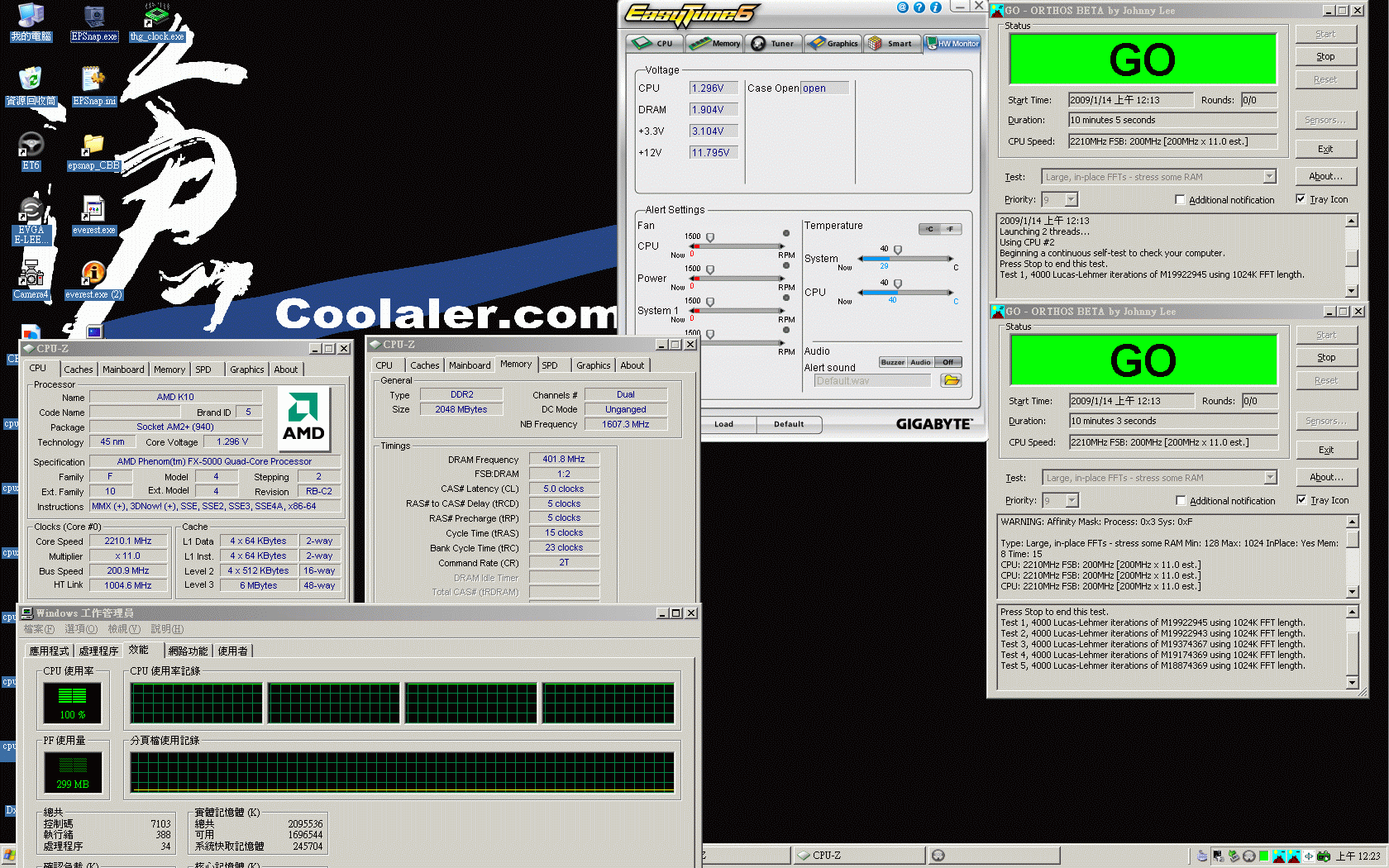The image size is (1389, 868).
Task: Click the EasyTune6 help question mark icon
Action: pos(919,7)
